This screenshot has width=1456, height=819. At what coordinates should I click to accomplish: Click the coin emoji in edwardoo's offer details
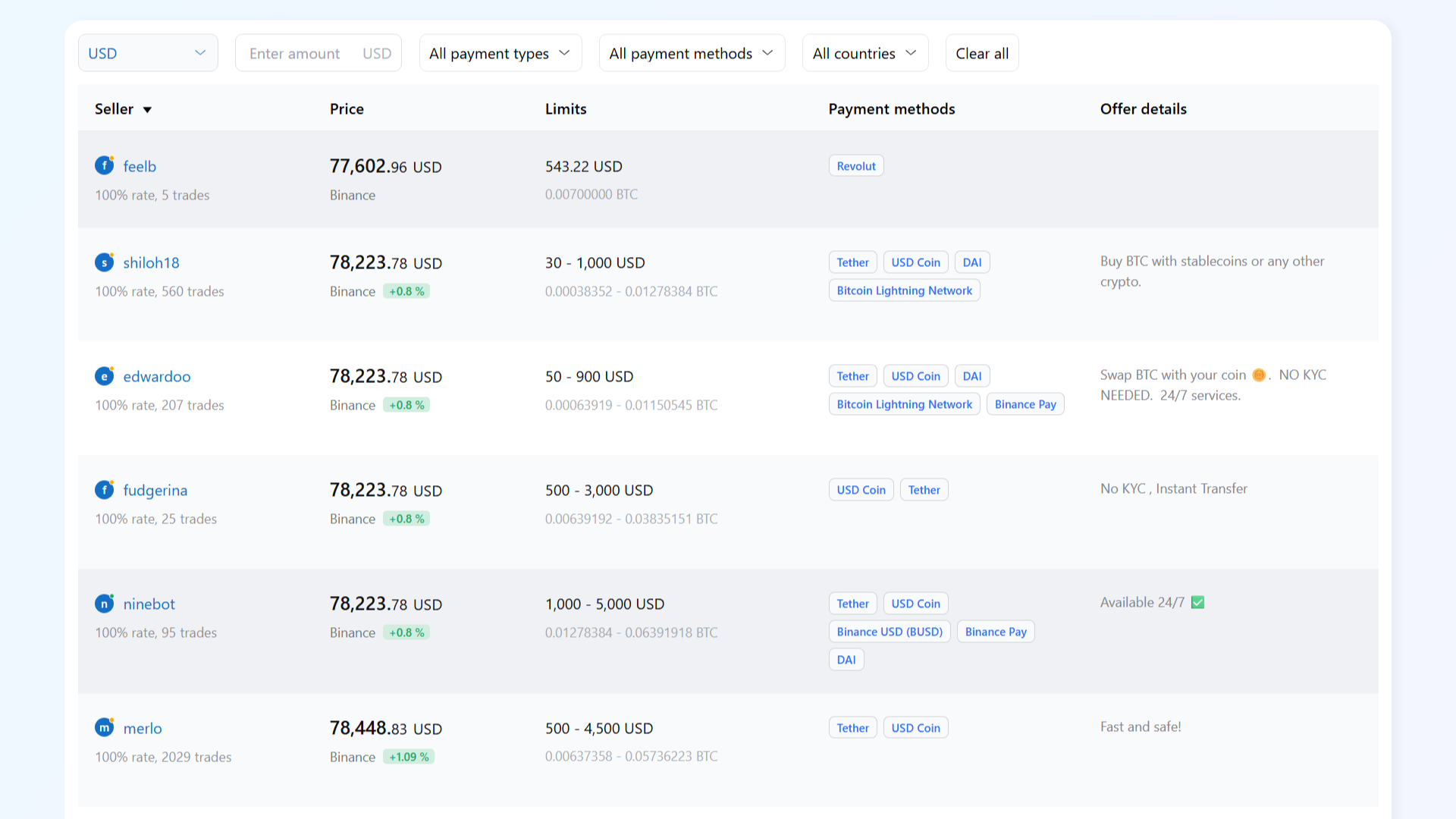coord(1259,375)
